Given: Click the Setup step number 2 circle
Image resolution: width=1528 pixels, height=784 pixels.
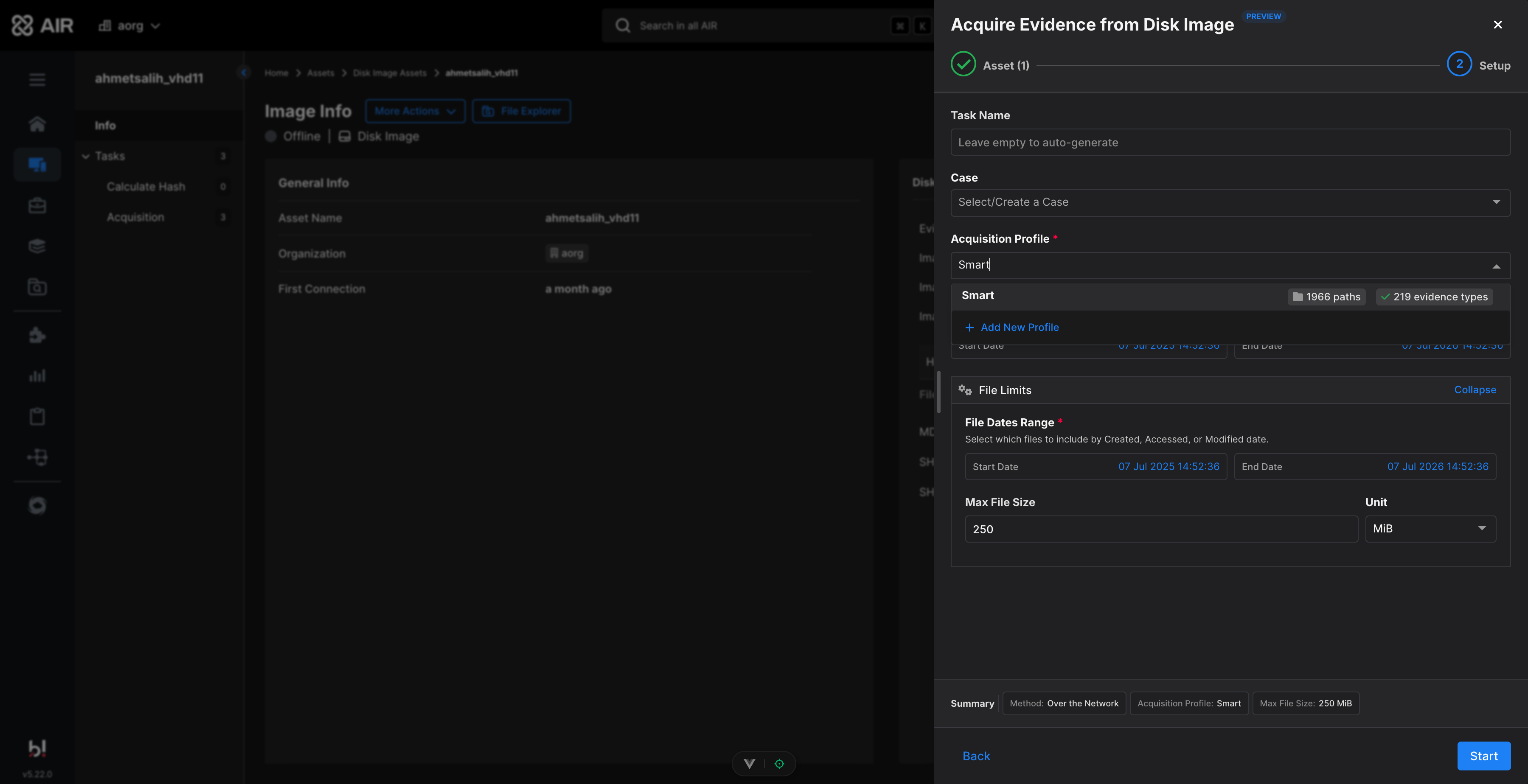Looking at the screenshot, I should (1459, 64).
